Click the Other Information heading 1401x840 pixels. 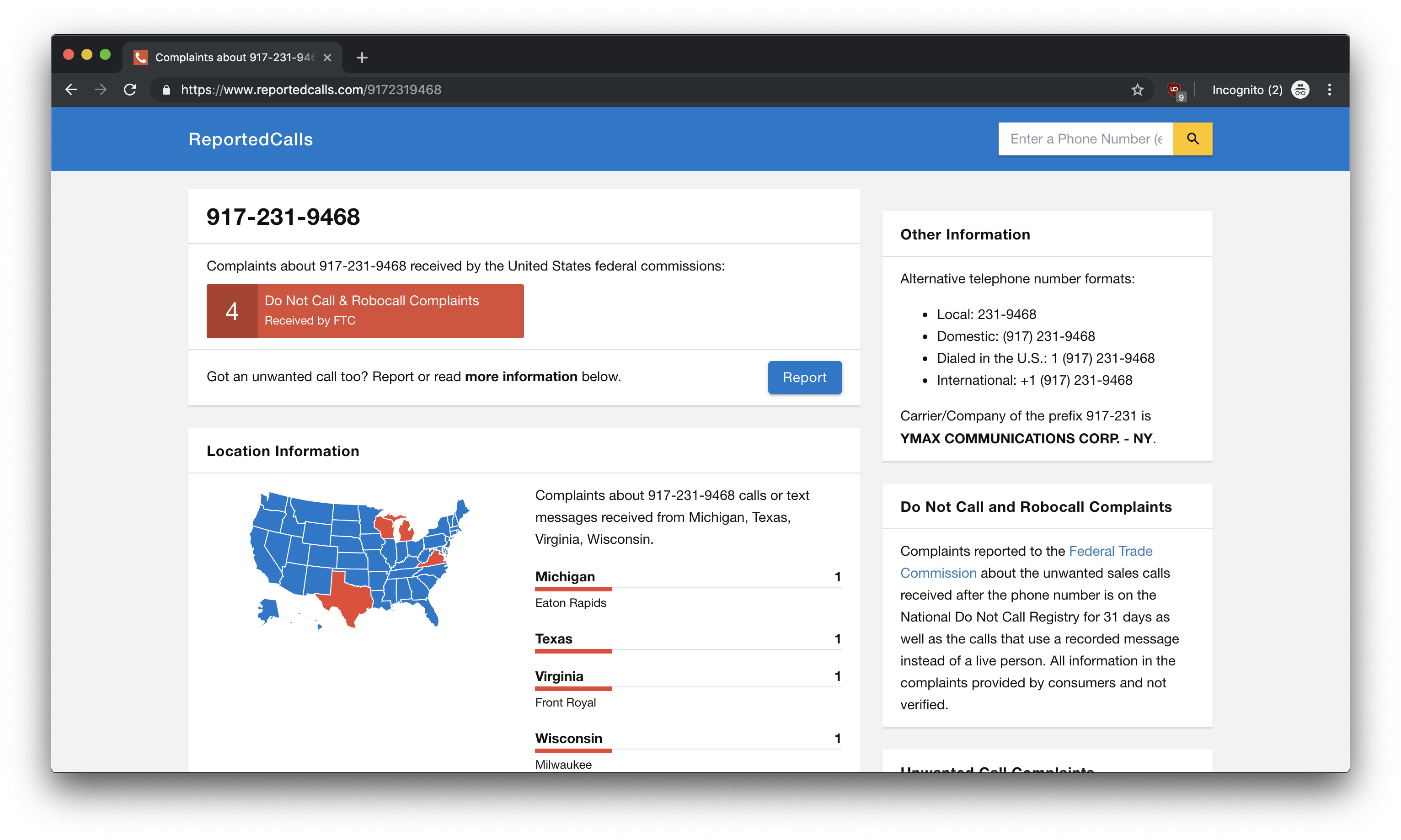[965, 234]
